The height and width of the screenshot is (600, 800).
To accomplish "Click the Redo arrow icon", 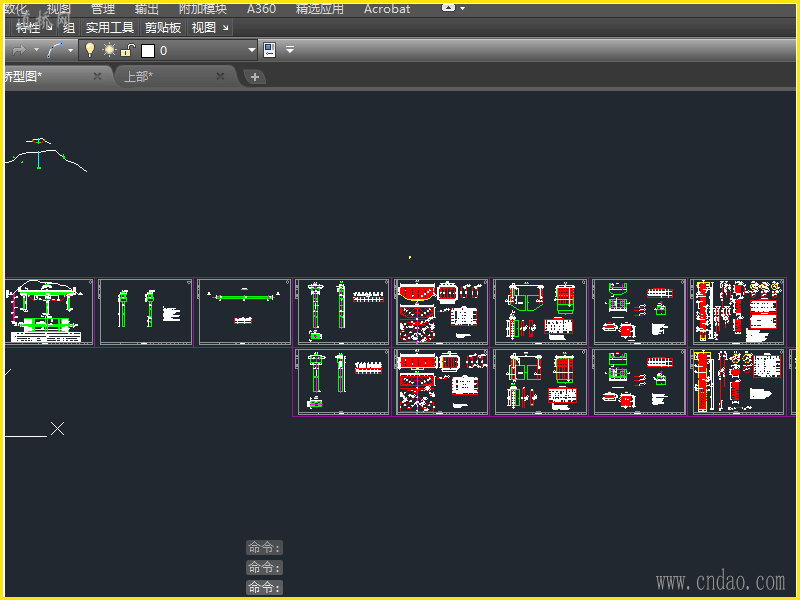I will click(x=19, y=50).
